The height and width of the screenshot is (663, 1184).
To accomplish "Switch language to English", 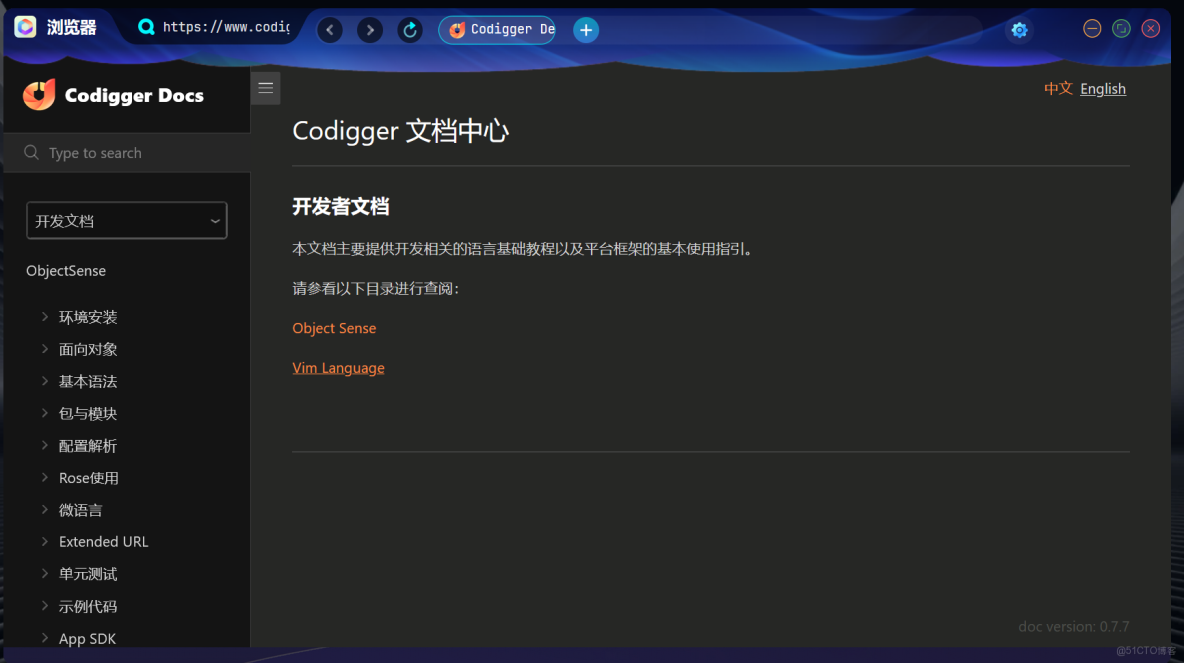I will pos(1103,88).
